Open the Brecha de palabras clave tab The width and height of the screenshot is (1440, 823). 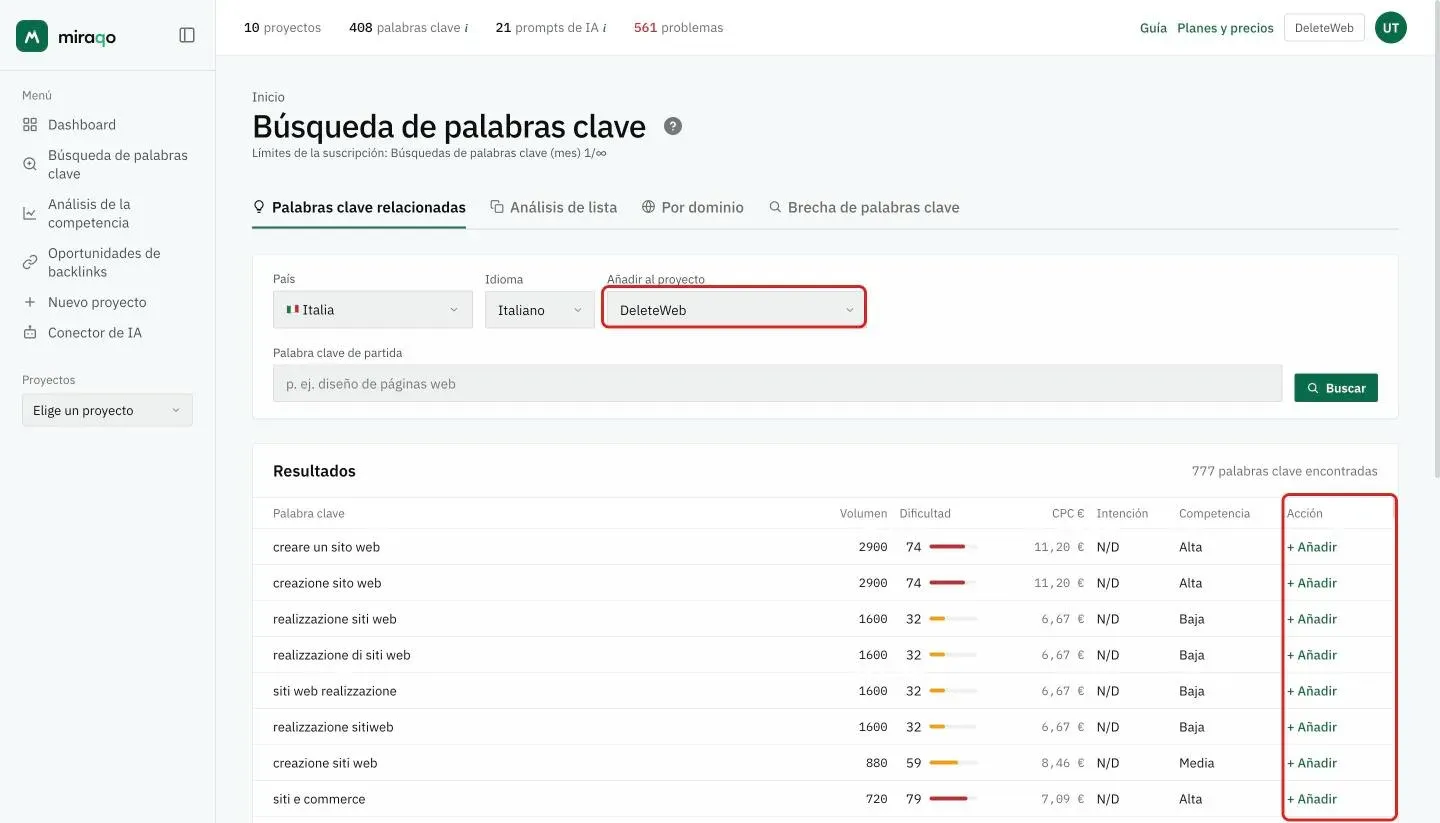tap(864, 207)
